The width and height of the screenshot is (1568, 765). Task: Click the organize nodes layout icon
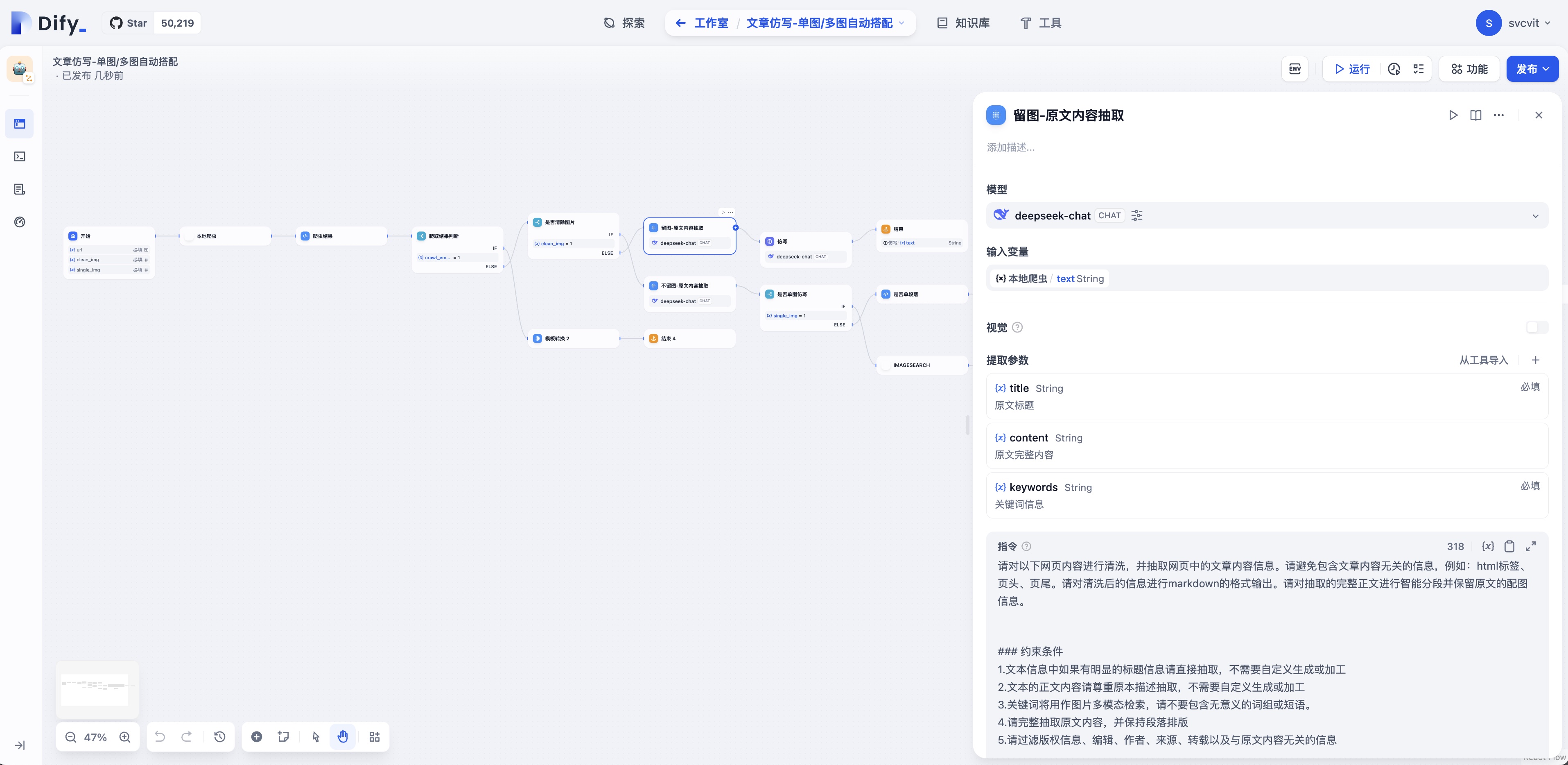click(x=374, y=736)
